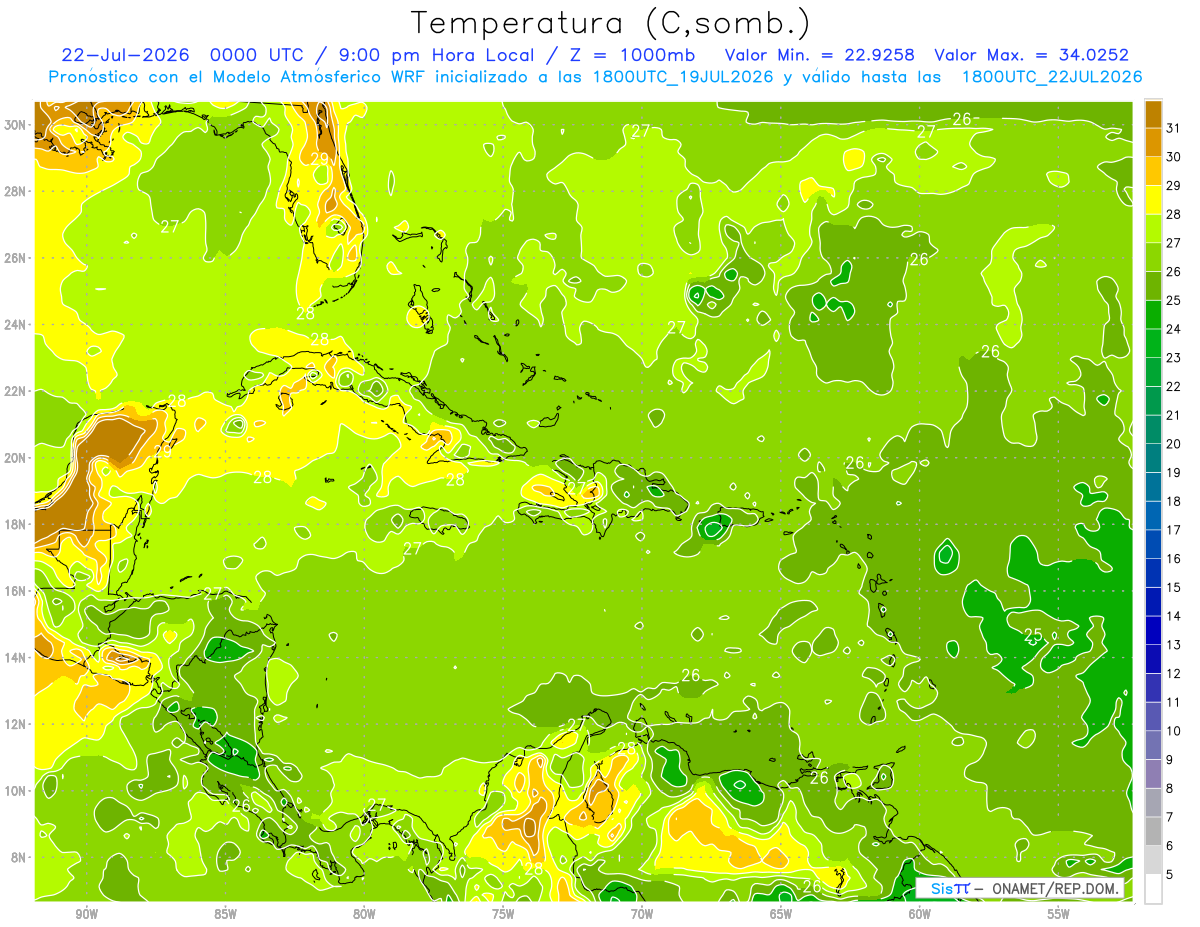
Task: Click the legend scale value 5
Action: point(1170,874)
